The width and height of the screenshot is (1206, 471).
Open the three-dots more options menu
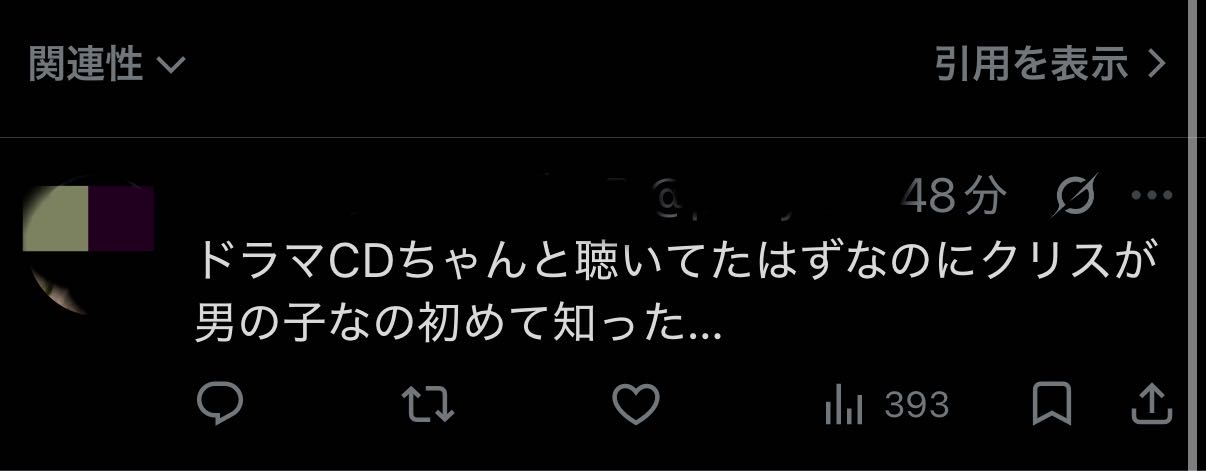coord(1150,197)
